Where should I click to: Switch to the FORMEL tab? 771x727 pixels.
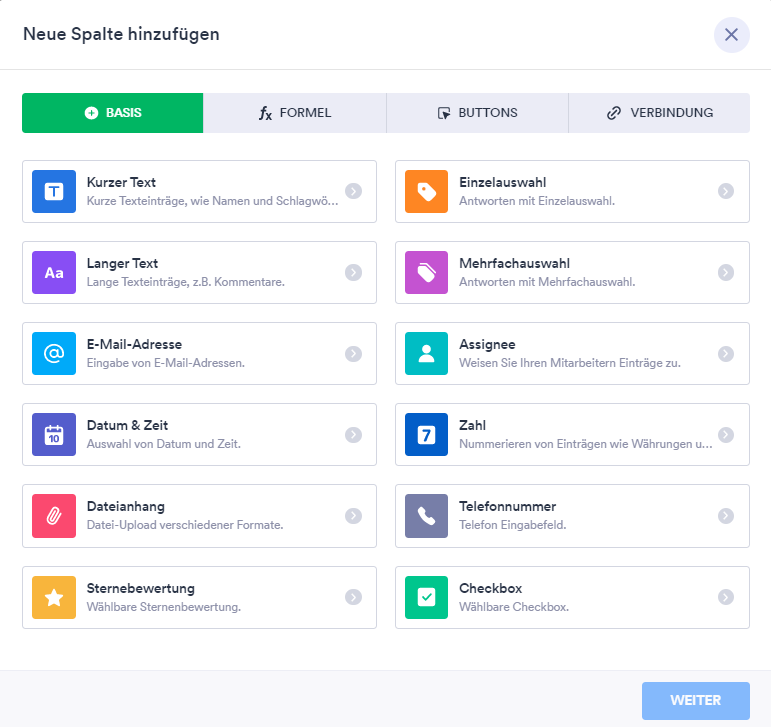295,113
